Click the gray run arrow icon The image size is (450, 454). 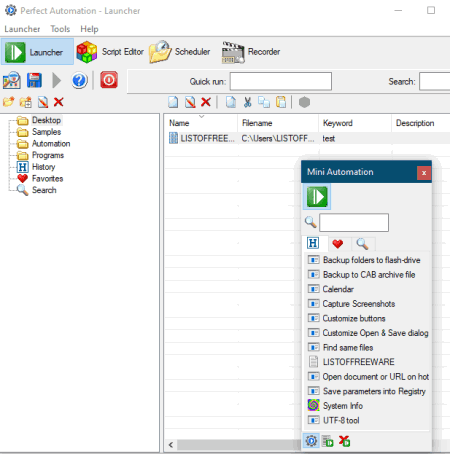(57, 80)
